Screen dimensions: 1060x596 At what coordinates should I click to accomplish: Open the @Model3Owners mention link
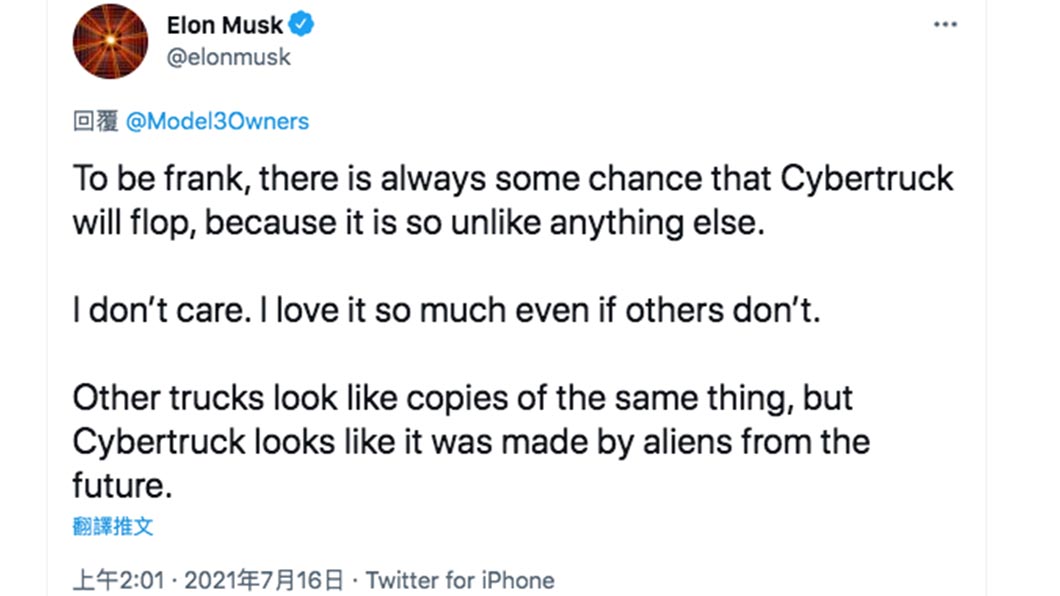tap(217, 122)
